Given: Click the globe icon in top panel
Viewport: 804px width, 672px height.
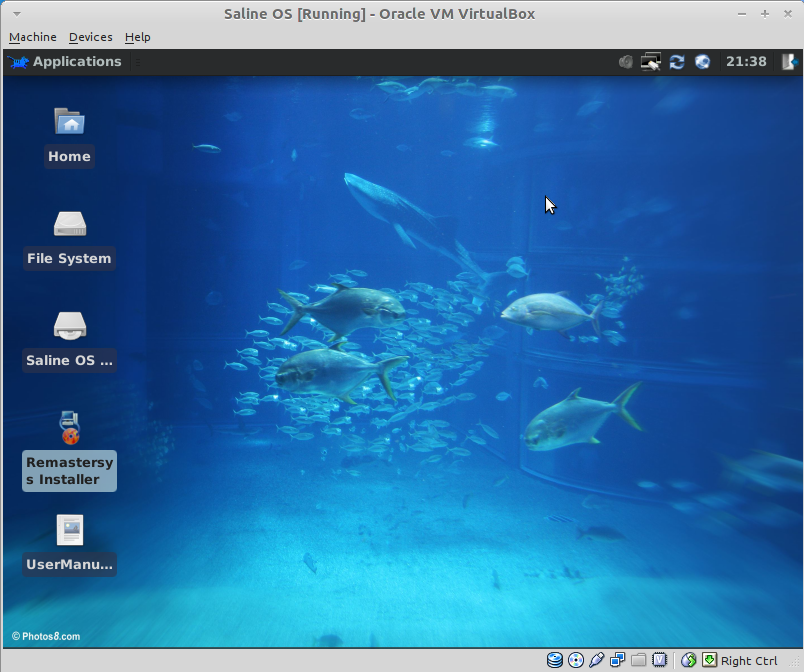Looking at the screenshot, I should pos(702,61).
